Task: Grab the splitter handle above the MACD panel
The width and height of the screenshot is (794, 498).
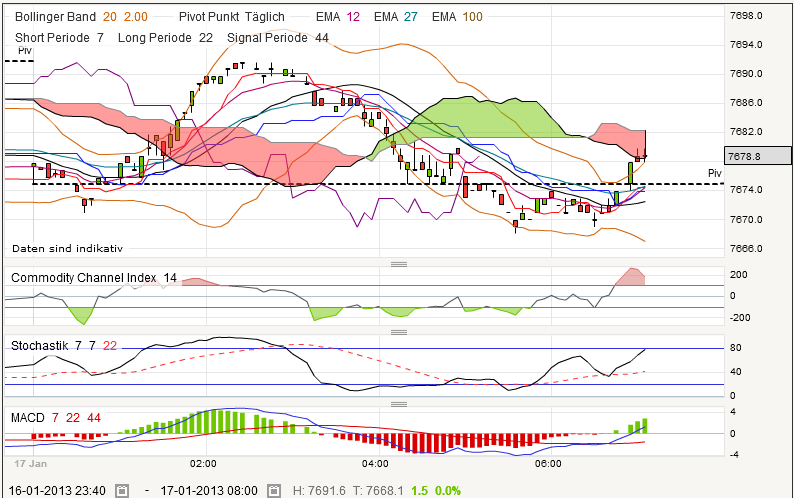Action: point(399,404)
